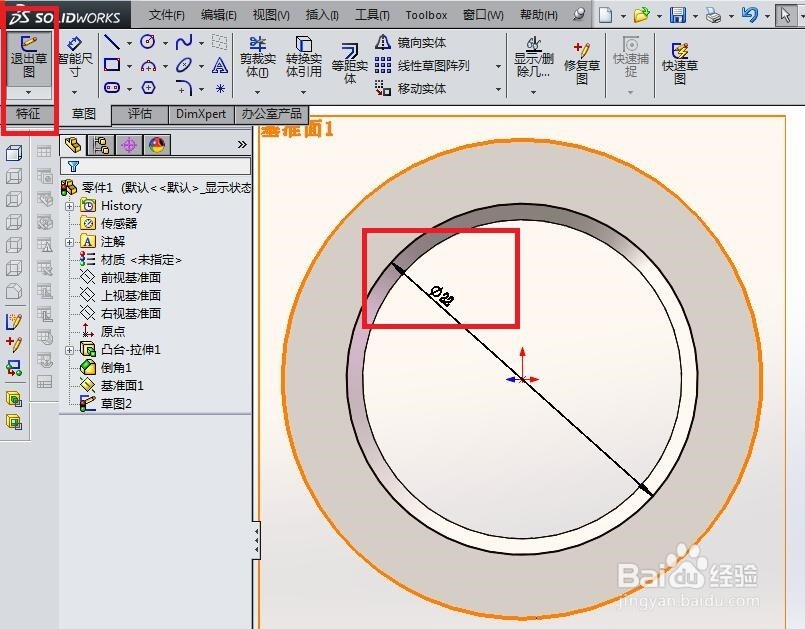Click the 退出草图 (Exit Sketch) button
The image size is (805, 629).
29,56
